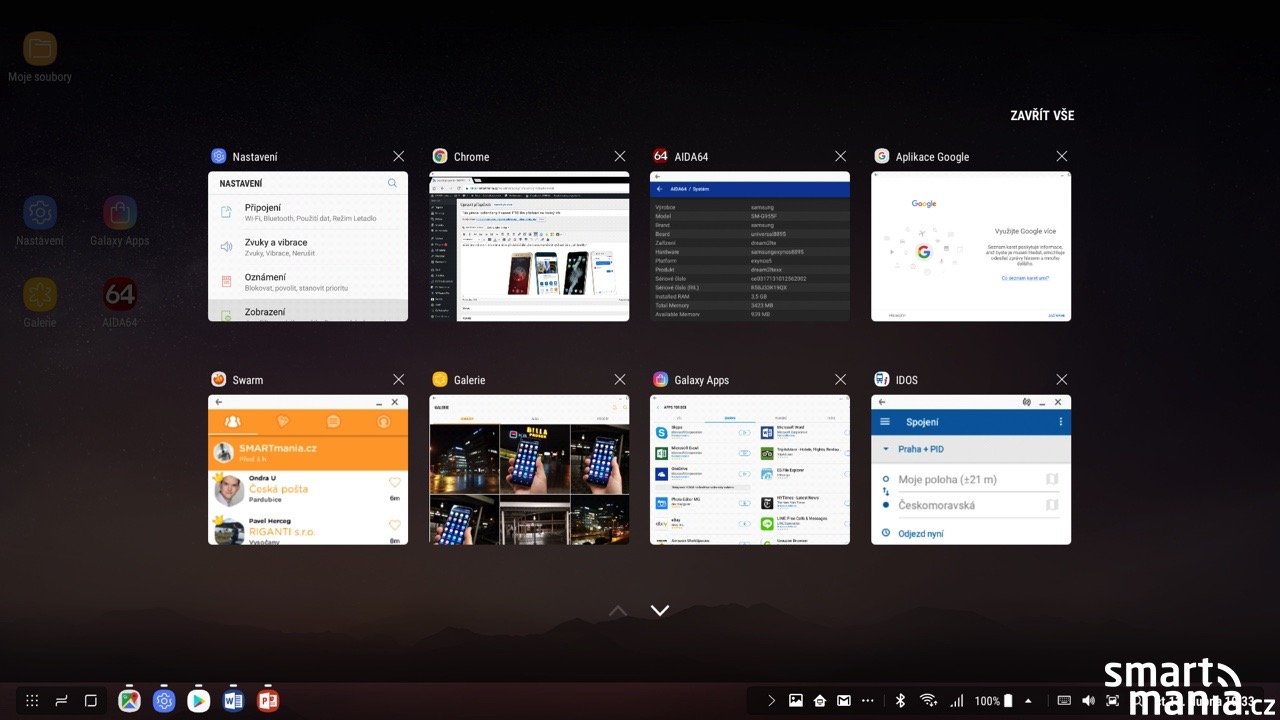Click the down chevron below the app cards
The height and width of the screenshot is (720, 1280).
pyautogui.click(x=660, y=611)
